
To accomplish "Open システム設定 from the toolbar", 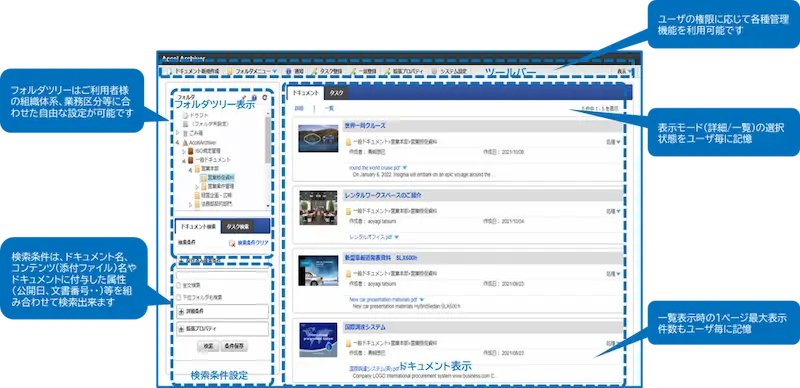I will click(435, 71).
